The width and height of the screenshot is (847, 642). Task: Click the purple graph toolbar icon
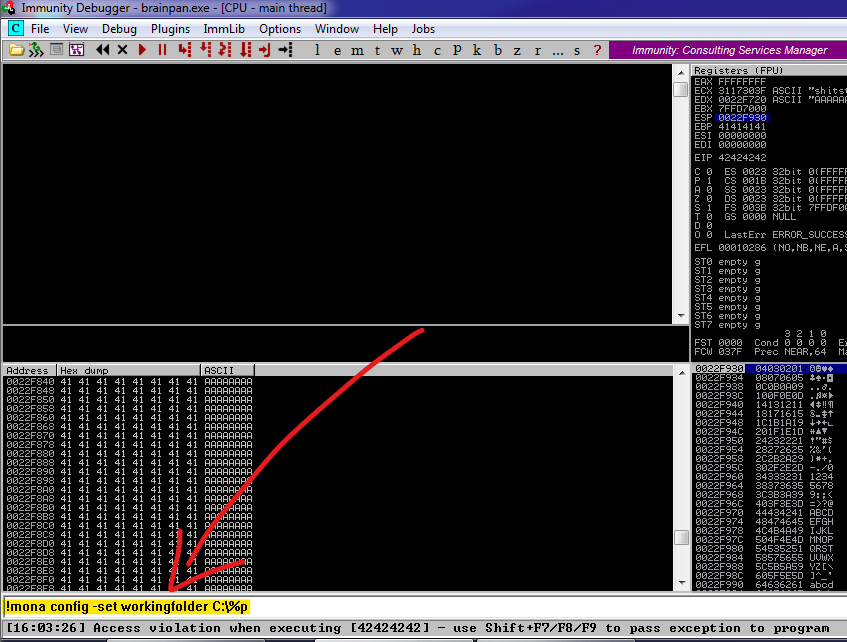(x=77, y=50)
